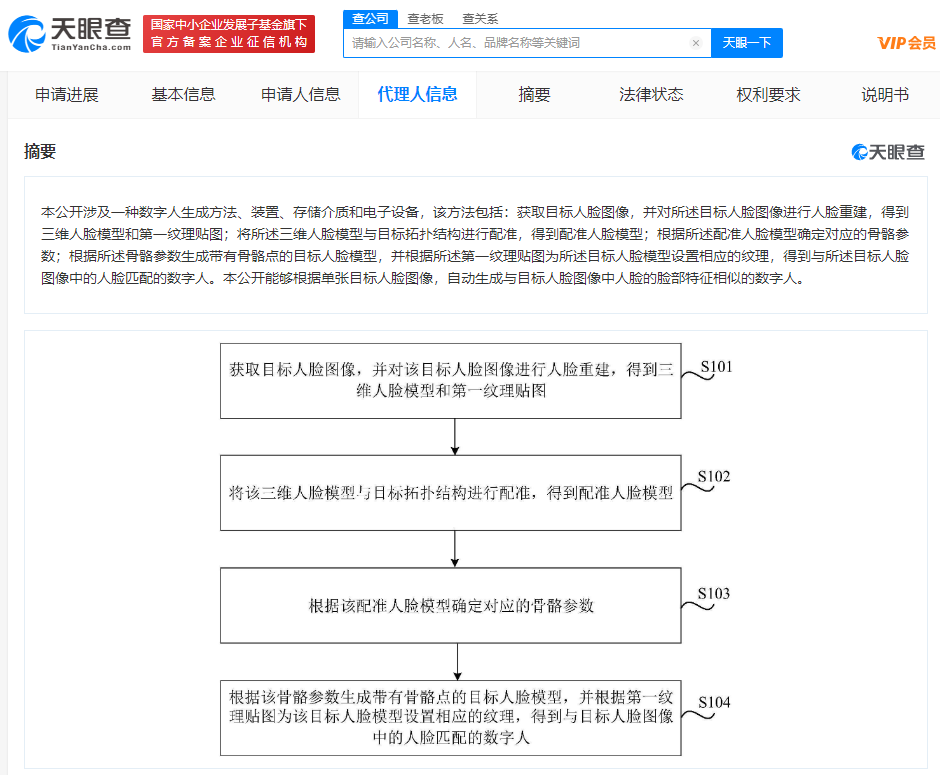Open the 申请人信息 tab
This screenshot has width=940, height=775.
[300, 95]
